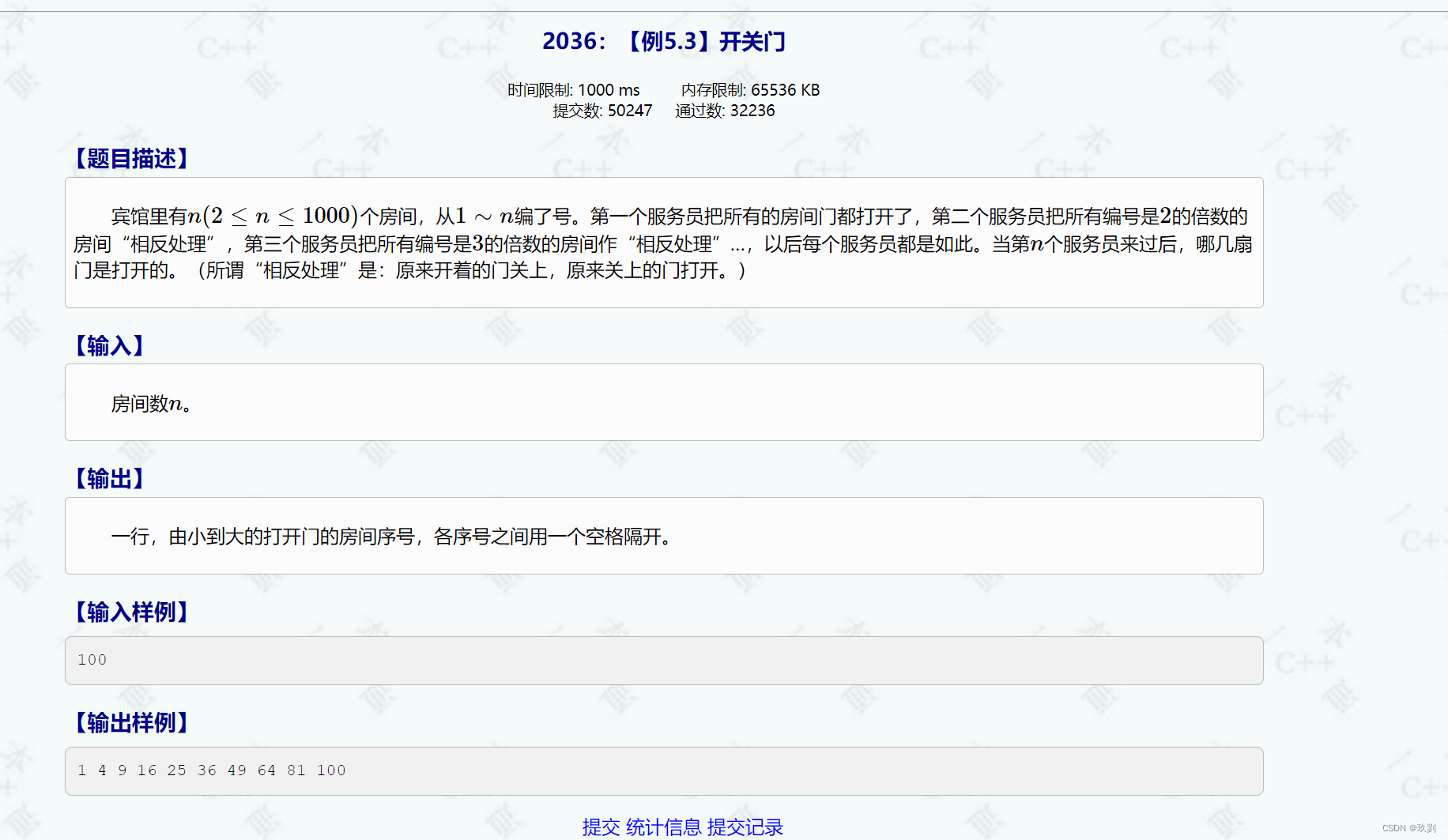The height and width of the screenshot is (840, 1448).
Task: Click the 【输入】 heading
Action: (109, 345)
